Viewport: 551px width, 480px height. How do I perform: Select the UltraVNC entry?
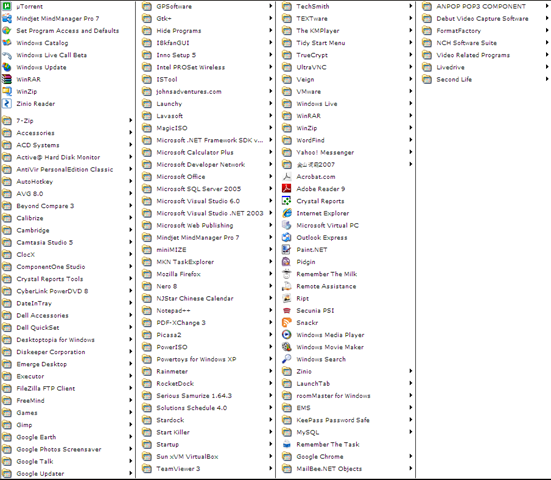tap(348, 67)
